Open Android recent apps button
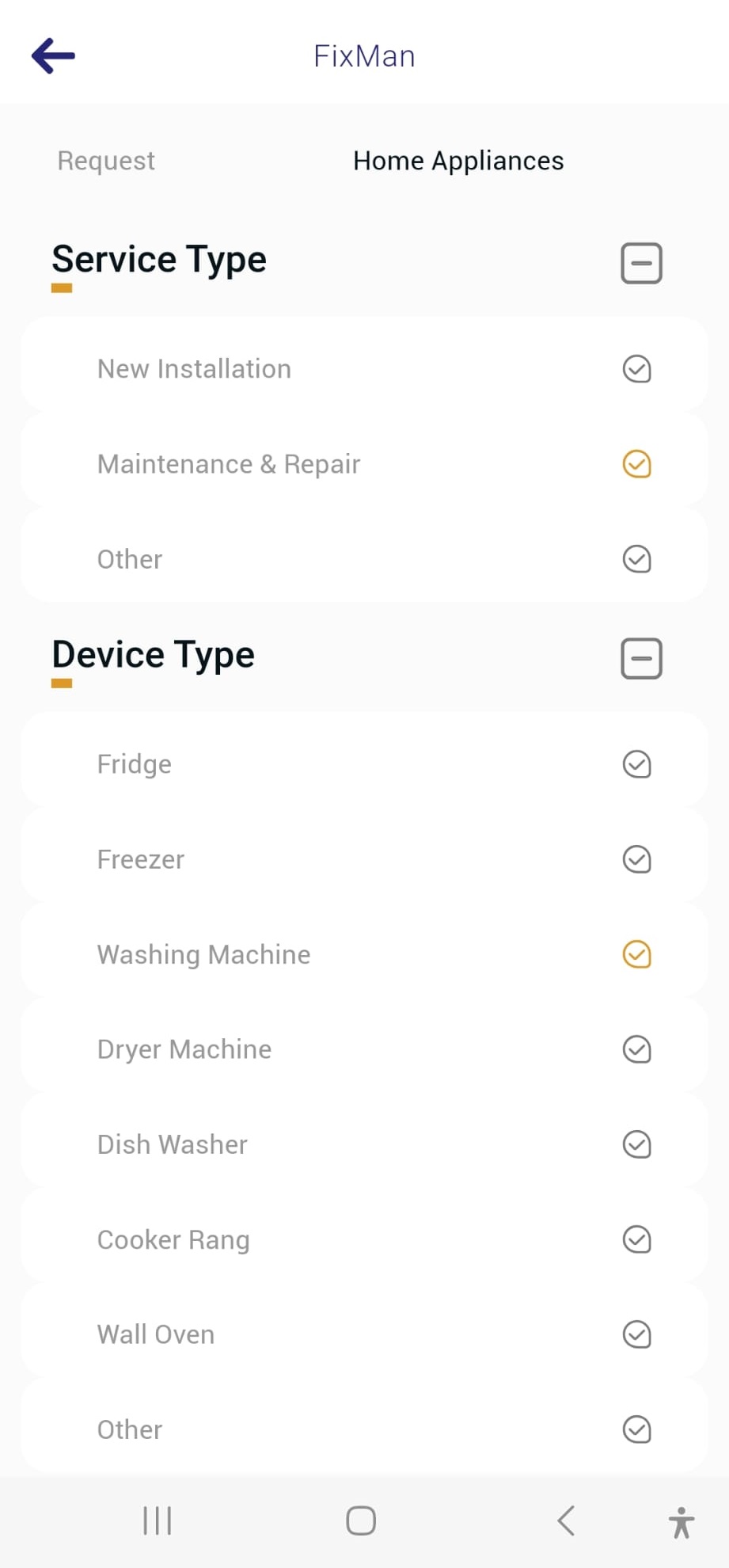This screenshot has height=1568, width=729. 158,1520
